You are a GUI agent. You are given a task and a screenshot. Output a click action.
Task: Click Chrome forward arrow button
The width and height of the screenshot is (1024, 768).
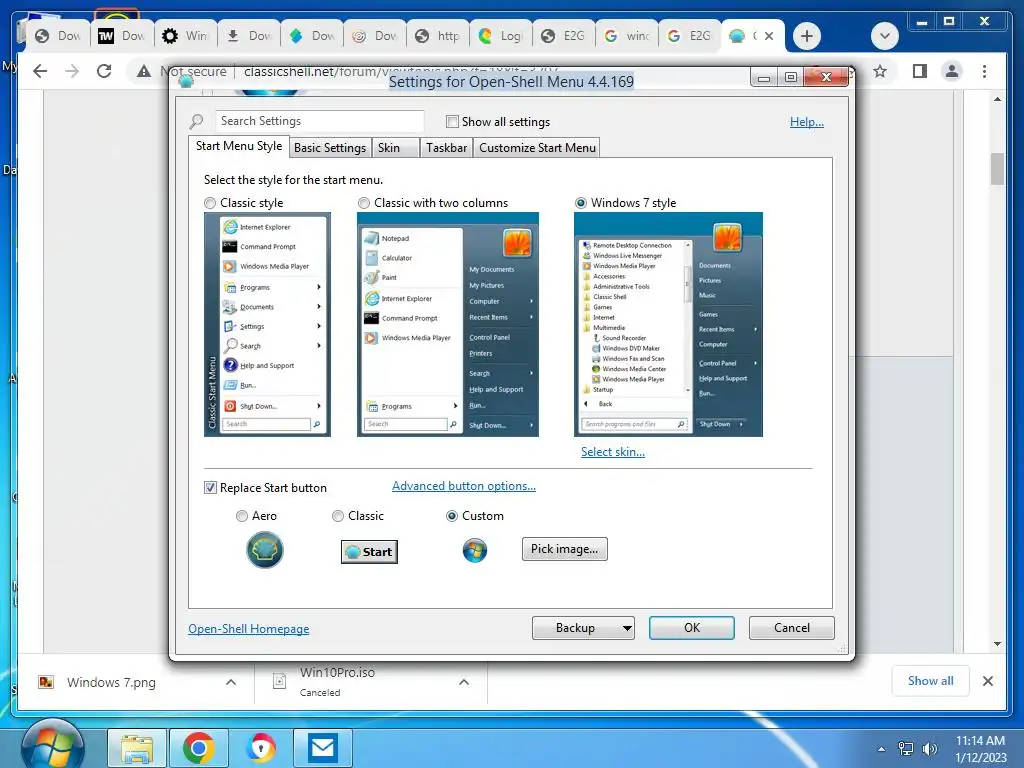72,71
